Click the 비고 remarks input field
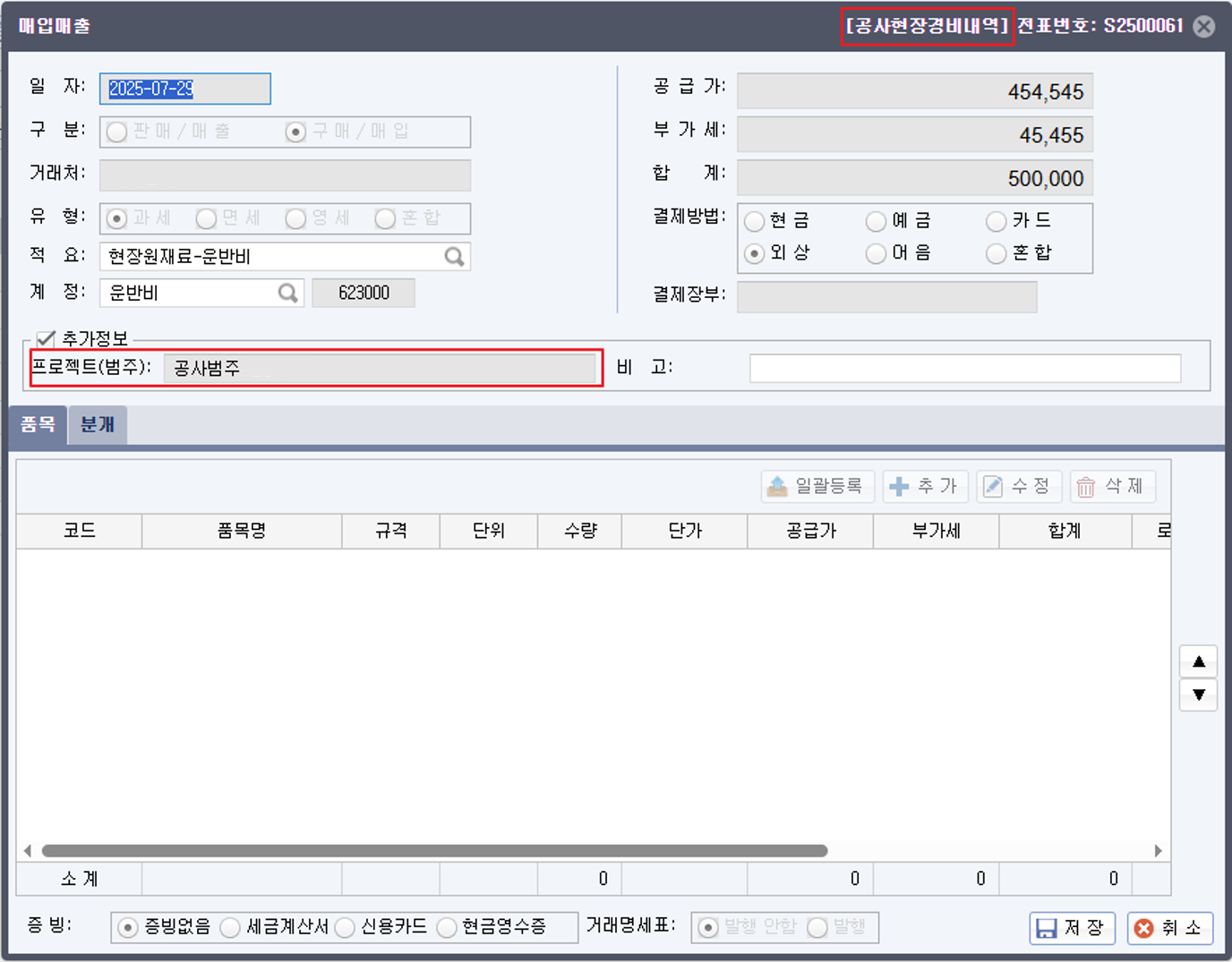 tap(965, 368)
